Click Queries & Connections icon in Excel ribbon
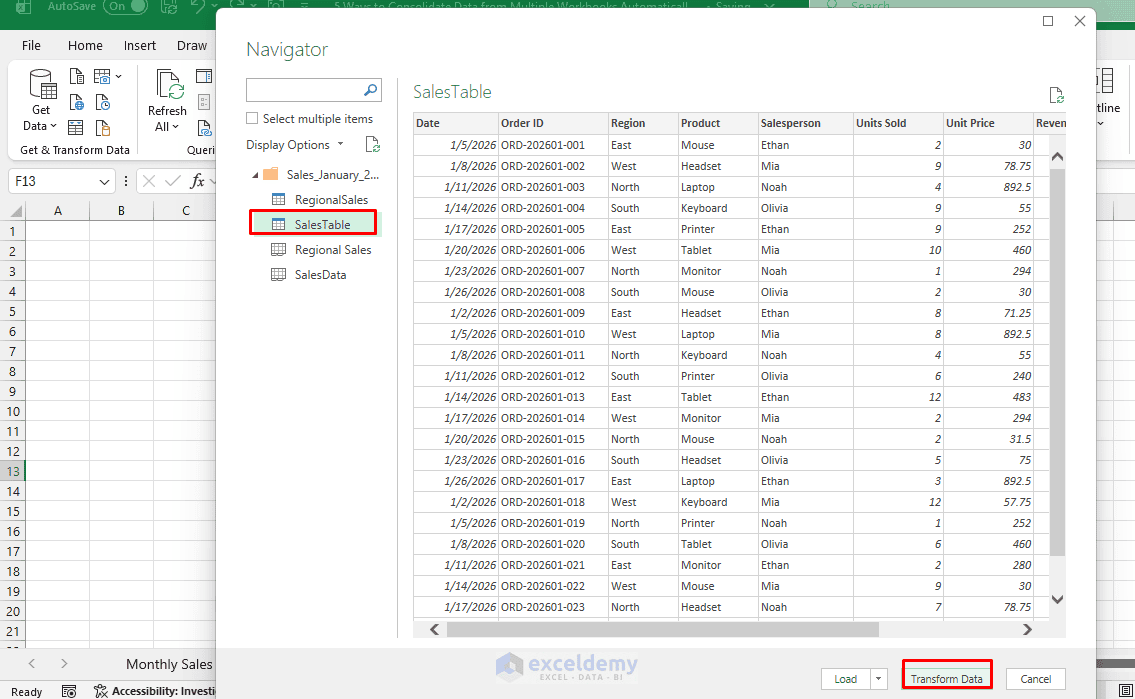 point(204,76)
